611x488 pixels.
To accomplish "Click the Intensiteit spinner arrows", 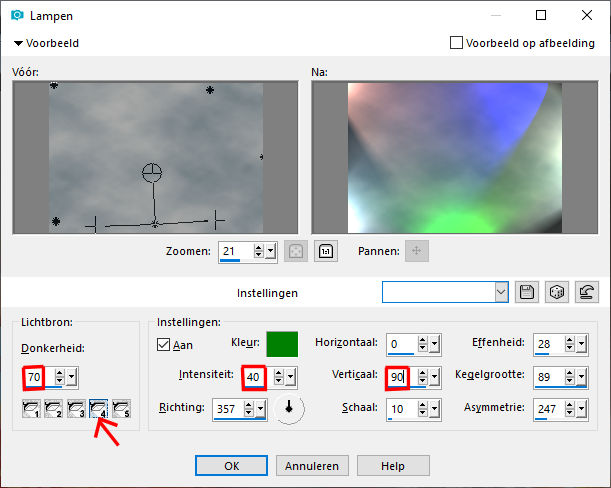I will 279,377.
